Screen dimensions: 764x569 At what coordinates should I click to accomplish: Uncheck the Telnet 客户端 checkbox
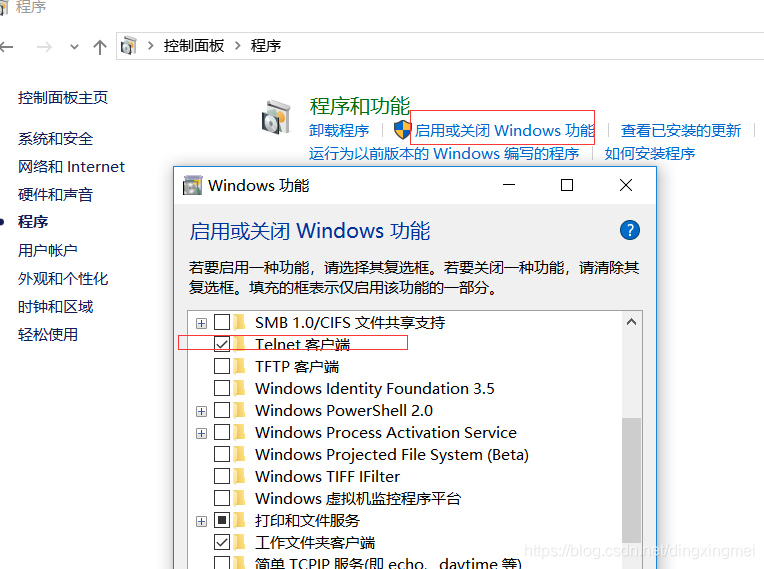tap(222, 344)
